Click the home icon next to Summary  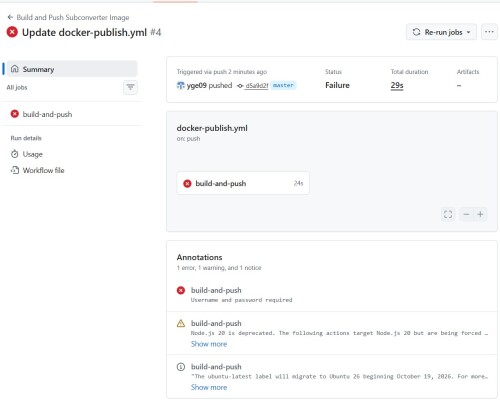pyautogui.click(x=15, y=69)
